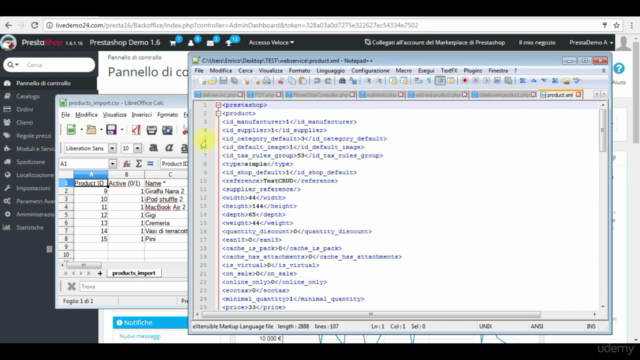Click Nuovi messaggi link under Notifiche
The image size is (640, 360).
click(140, 336)
